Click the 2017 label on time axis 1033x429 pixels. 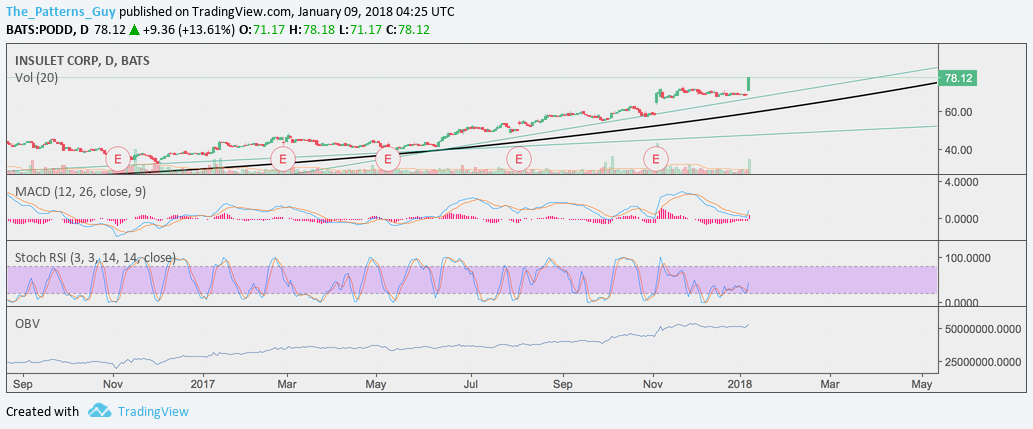(204, 382)
